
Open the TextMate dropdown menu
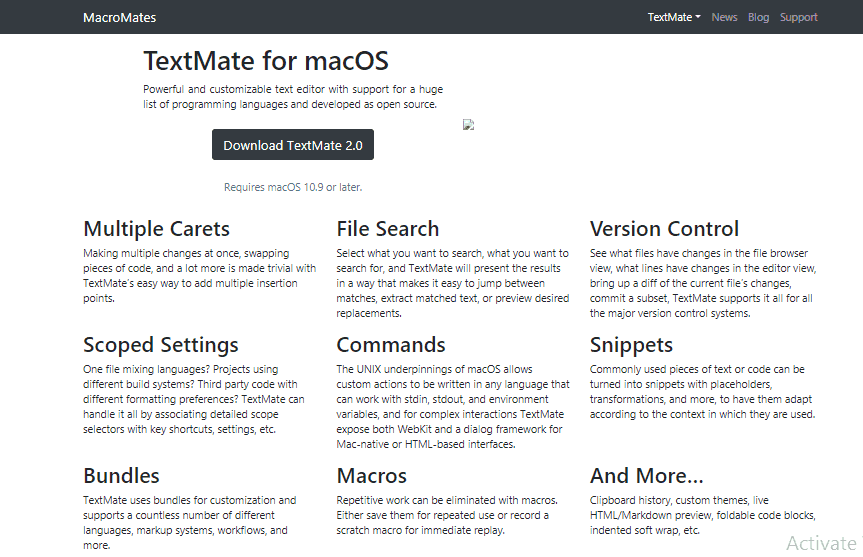pyautogui.click(x=674, y=17)
